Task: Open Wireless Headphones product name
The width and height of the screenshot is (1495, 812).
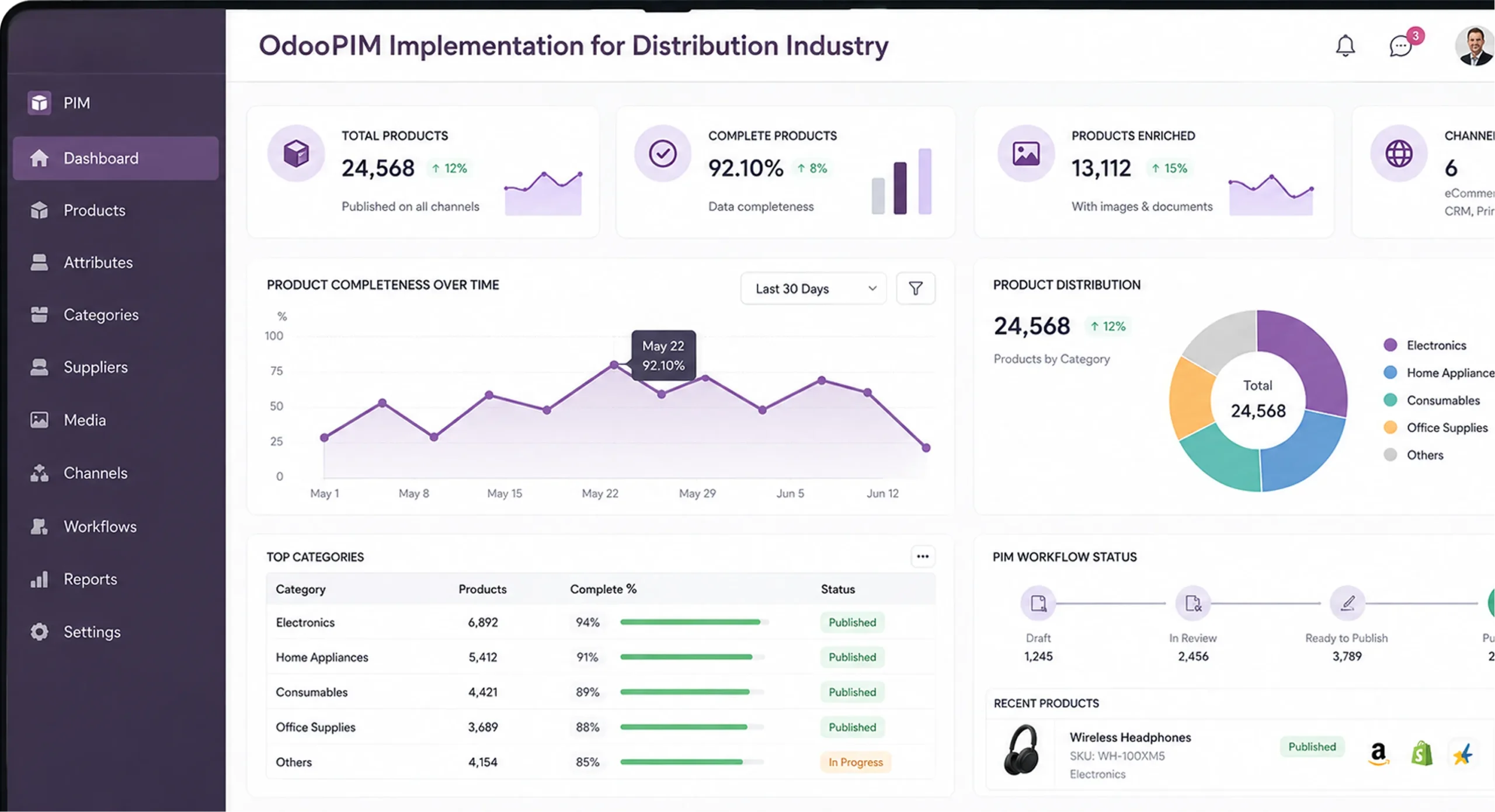Action: pos(1130,737)
